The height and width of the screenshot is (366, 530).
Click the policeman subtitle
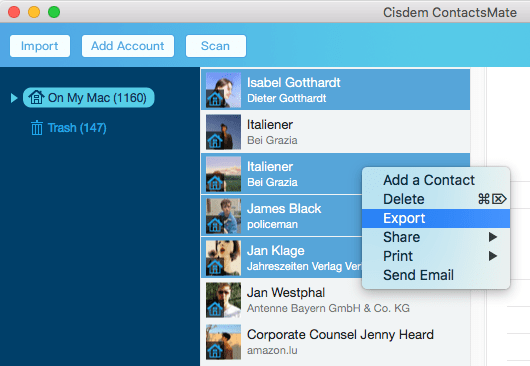point(272,224)
